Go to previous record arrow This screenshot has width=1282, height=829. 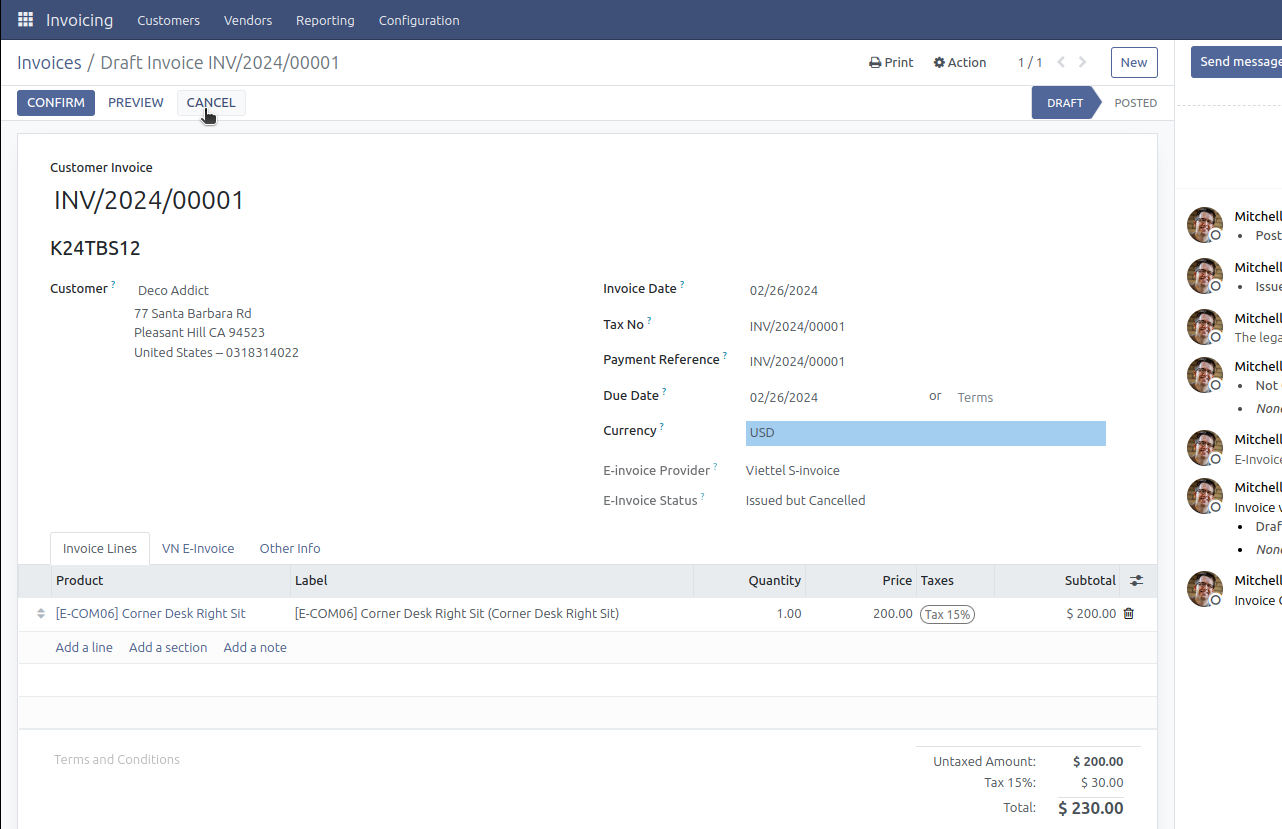1061,62
